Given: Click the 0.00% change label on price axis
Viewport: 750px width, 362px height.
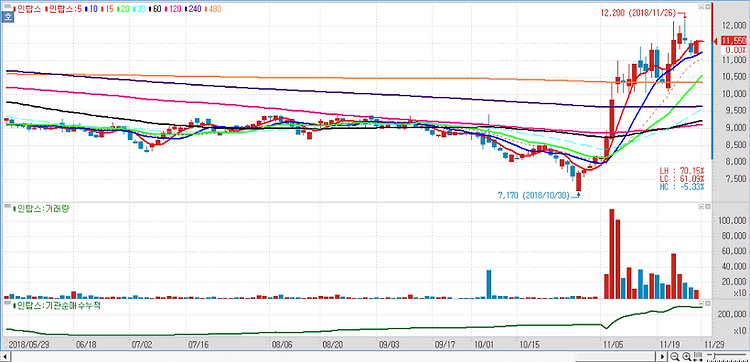Looking at the screenshot, I should point(736,50).
